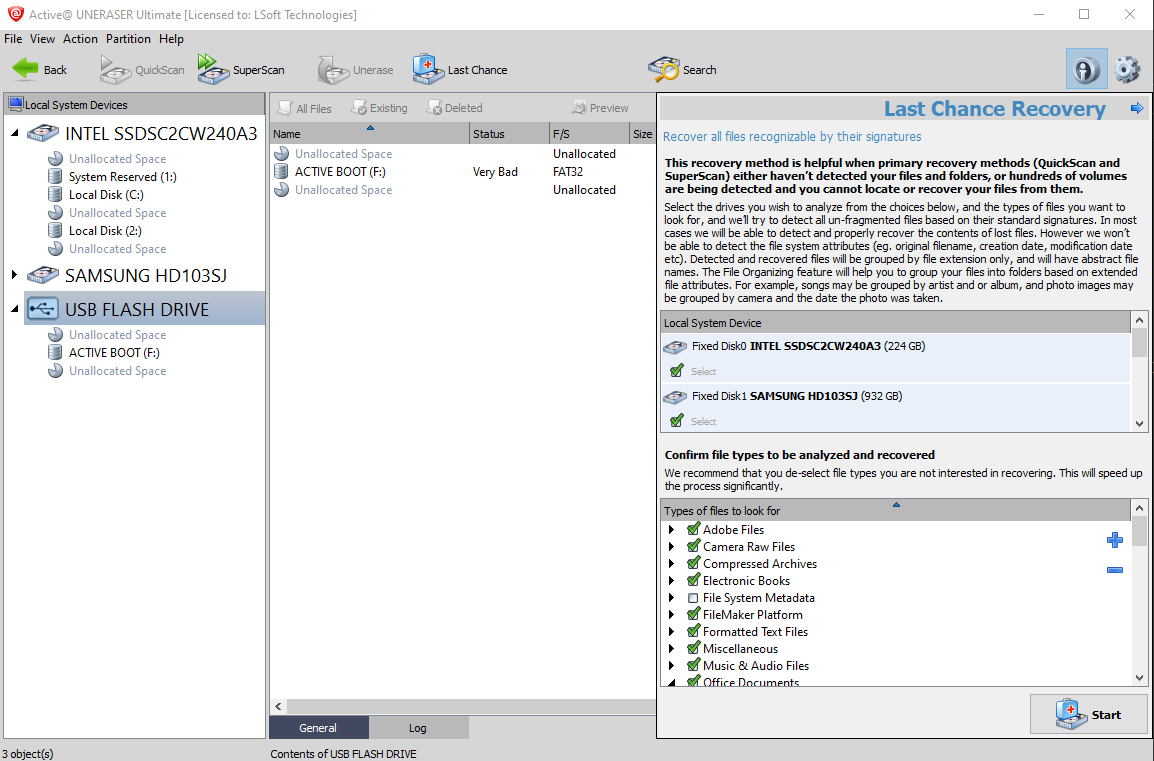Image resolution: width=1154 pixels, height=761 pixels.
Task: Sort list by Size column
Action: point(642,134)
